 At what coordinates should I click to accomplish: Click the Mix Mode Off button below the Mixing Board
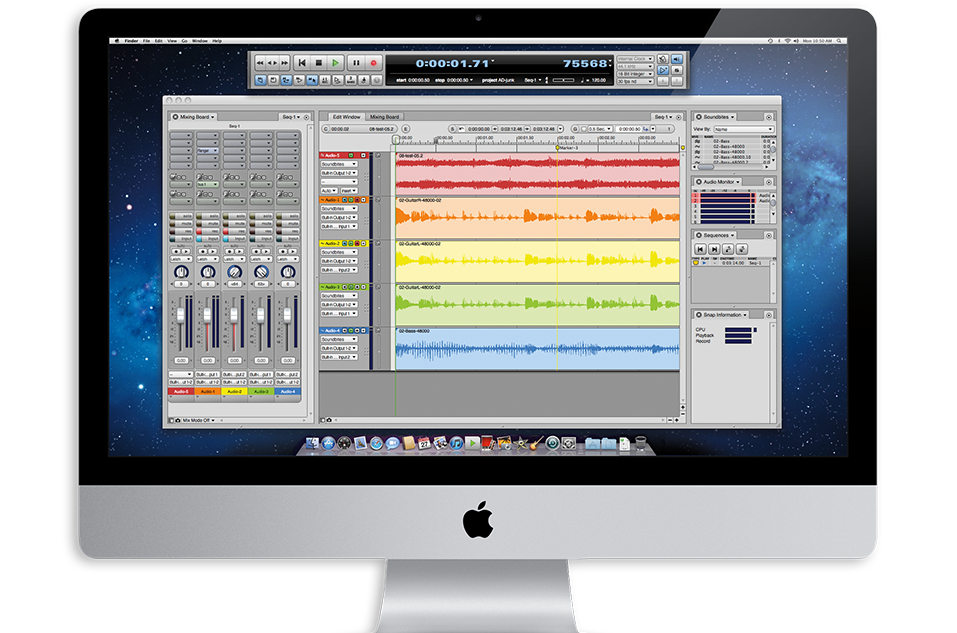pos(197,420)
